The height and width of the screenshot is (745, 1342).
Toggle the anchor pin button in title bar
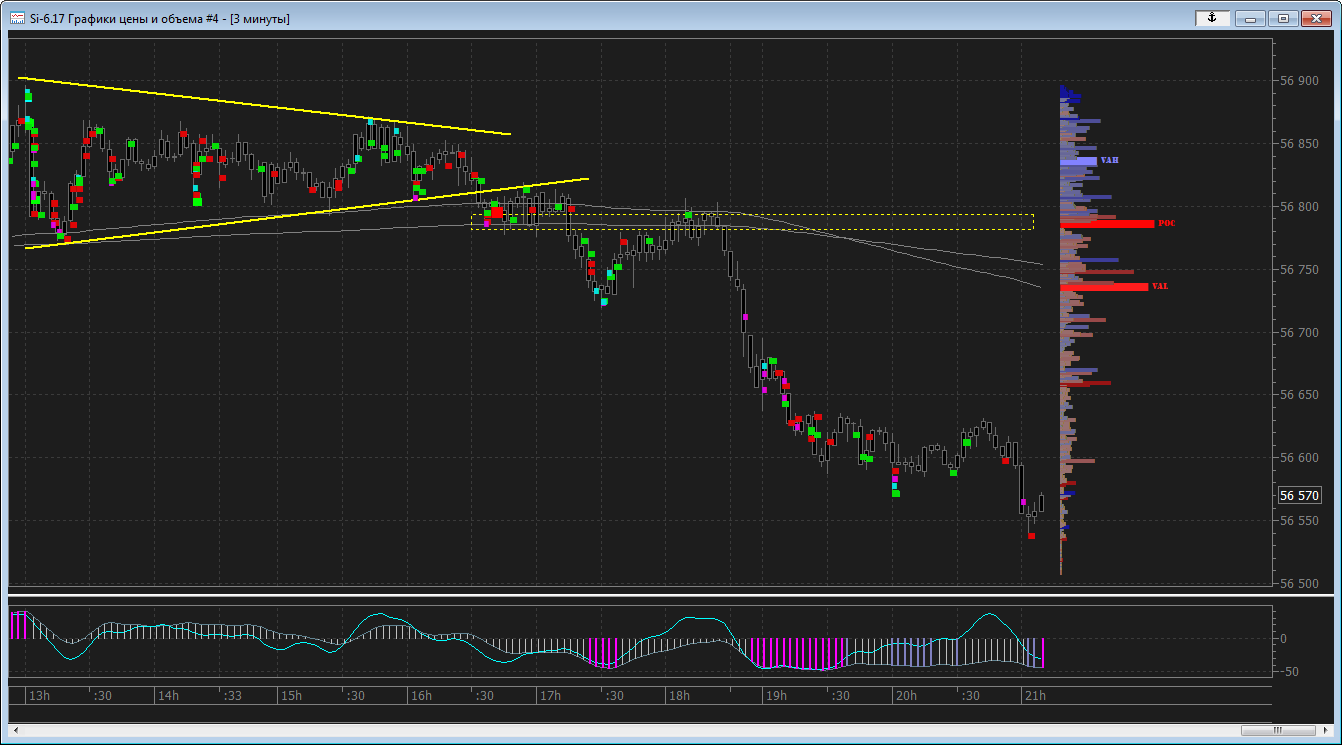[1211, 18]
